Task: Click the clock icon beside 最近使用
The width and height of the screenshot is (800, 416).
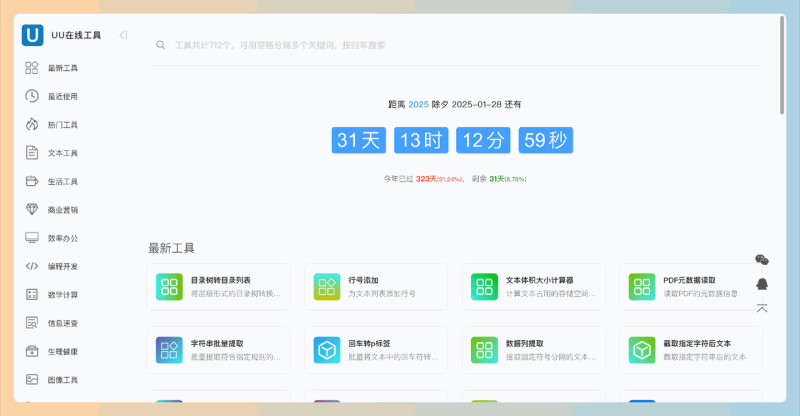Action: [32, 96]
